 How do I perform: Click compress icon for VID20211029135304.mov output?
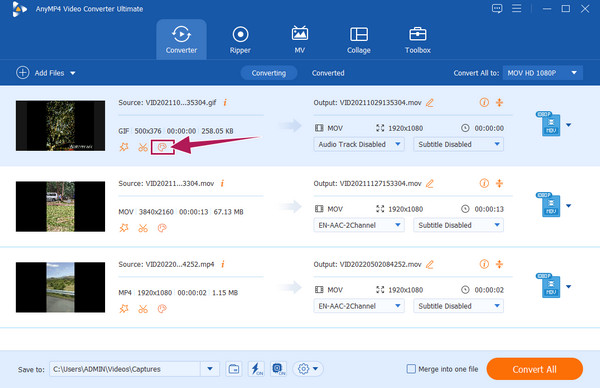pos(499,102)
